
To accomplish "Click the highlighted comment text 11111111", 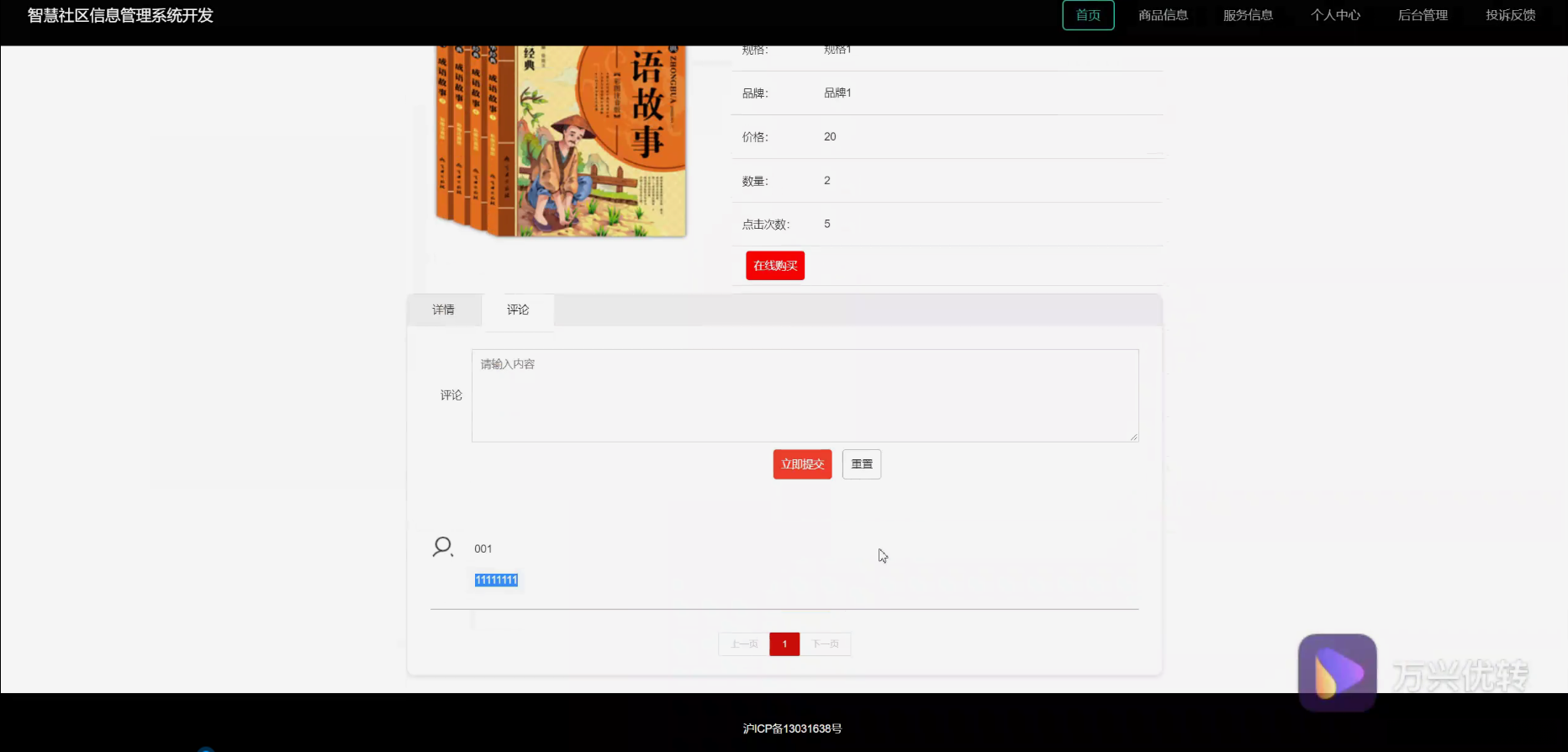I will pyautogui.click(x=496, y=580).
